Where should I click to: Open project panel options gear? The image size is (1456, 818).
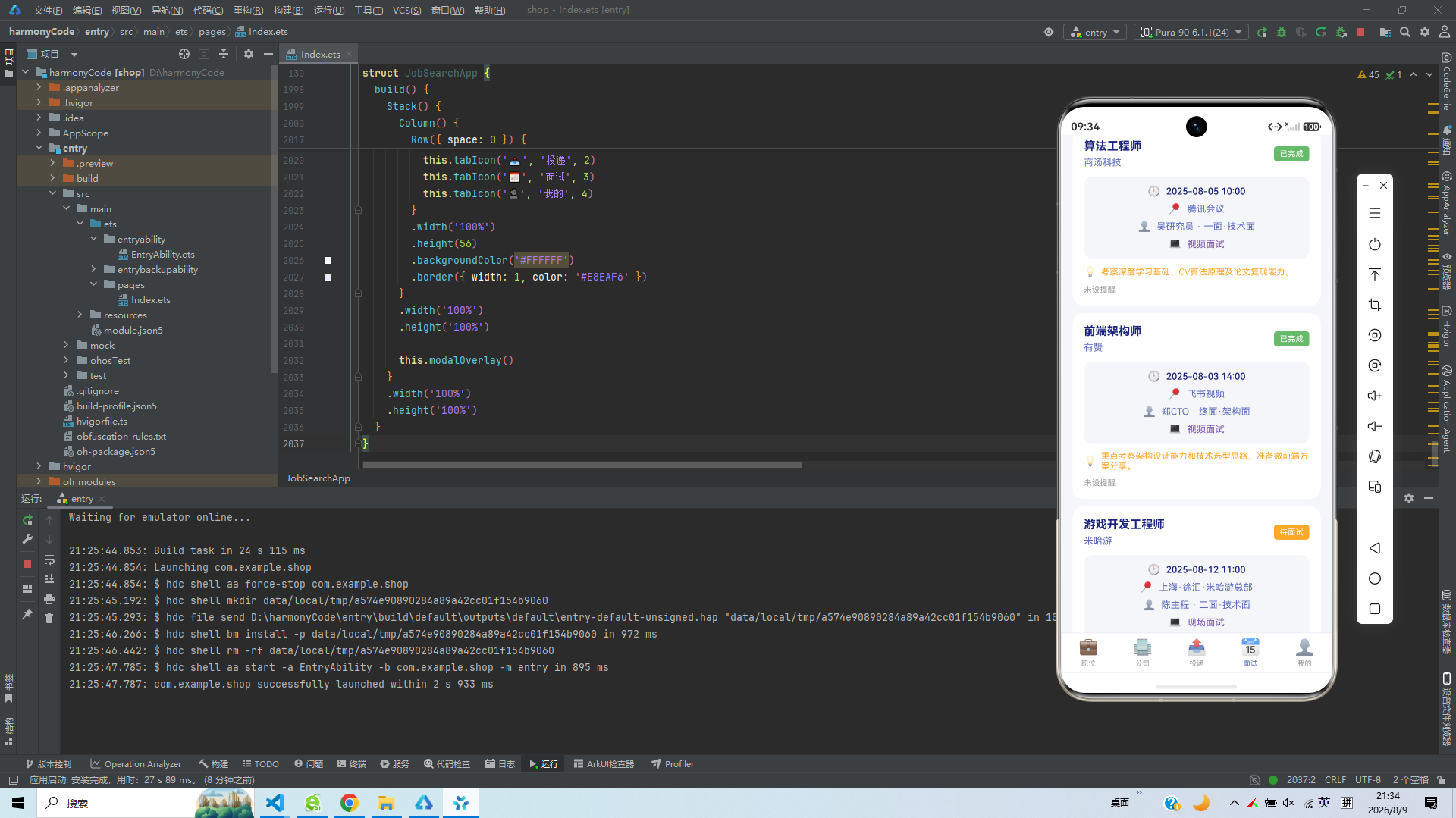tap(249, 54)
